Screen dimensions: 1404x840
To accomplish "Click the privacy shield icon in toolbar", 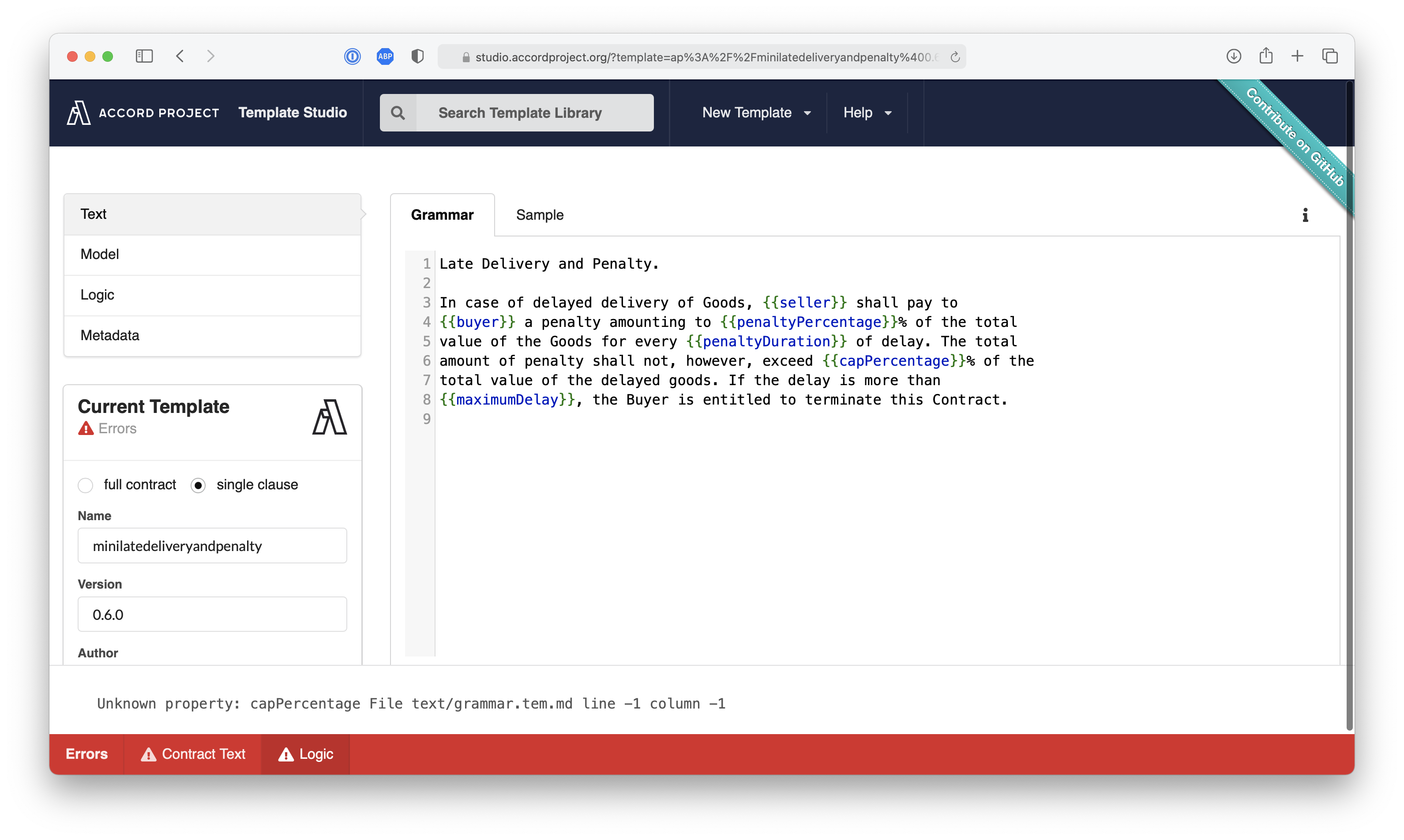I will 417,56.
